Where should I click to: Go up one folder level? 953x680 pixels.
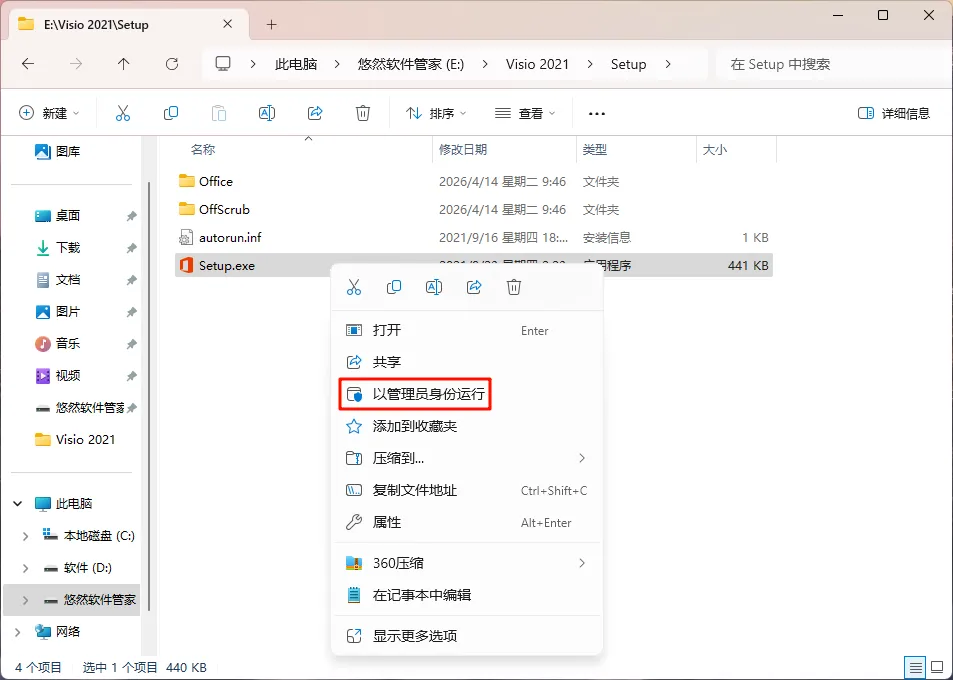124,64
